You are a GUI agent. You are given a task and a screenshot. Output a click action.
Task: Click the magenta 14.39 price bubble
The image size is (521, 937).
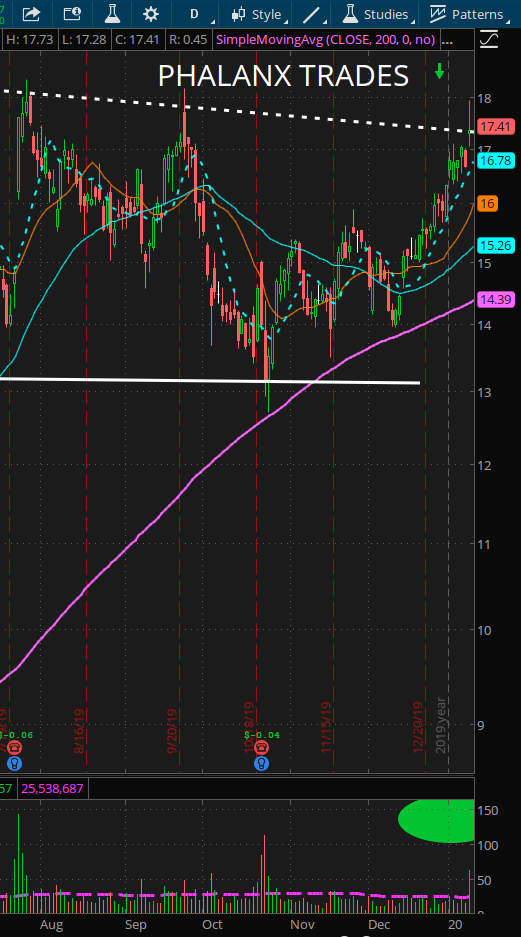(x=497, y=300)
